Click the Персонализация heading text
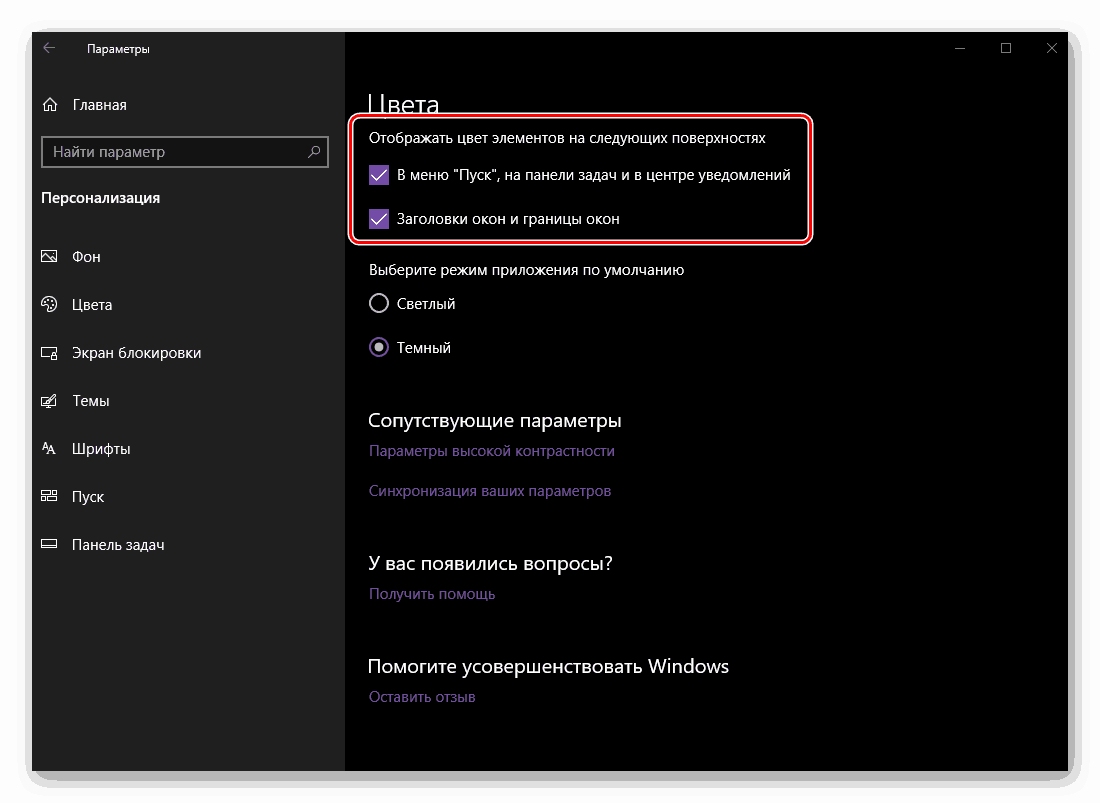The height and width of the screenshot is (803, 1100). pyautogui.click(x=100, y=198)
